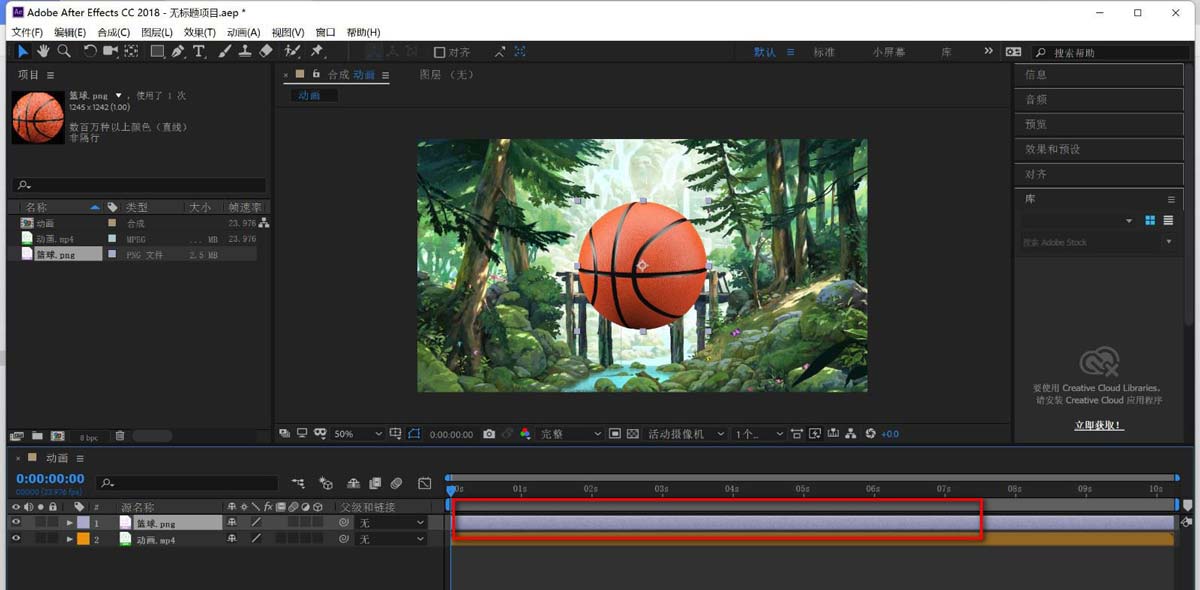
Task: Open the 文件(F) menu
Action: (x=27, y=33)
